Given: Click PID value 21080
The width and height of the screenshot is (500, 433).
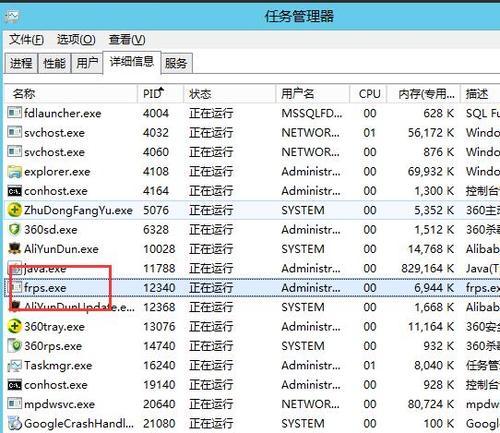Looking at the screenshot, I should 159,424.
